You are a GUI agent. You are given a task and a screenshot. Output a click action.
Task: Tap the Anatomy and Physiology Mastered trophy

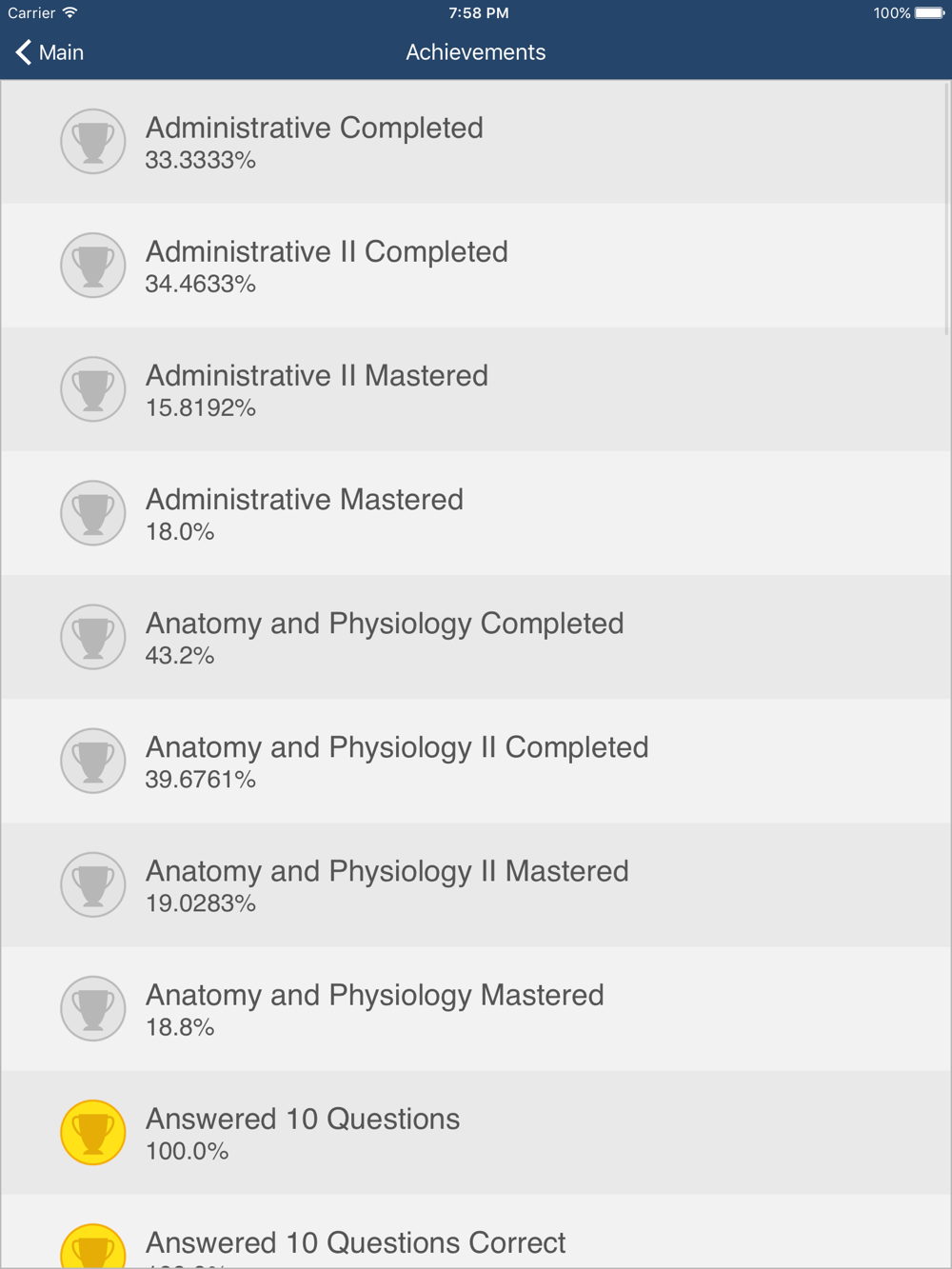[93, 1008]
